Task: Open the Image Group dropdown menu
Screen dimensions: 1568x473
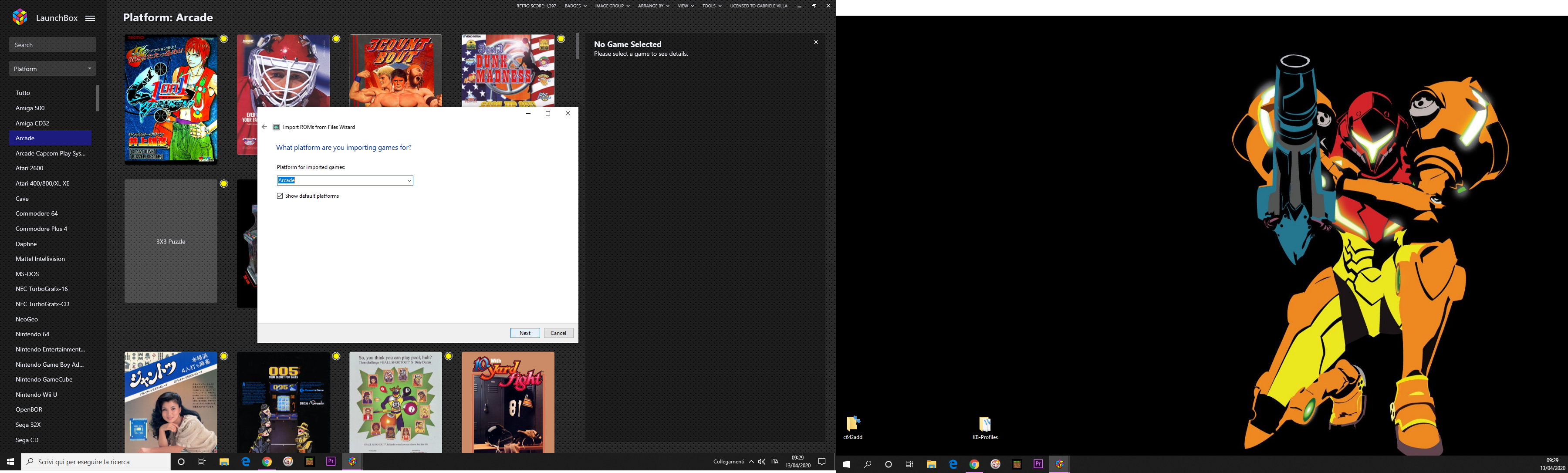Action: pyautogui.click(x=612, y=6)
